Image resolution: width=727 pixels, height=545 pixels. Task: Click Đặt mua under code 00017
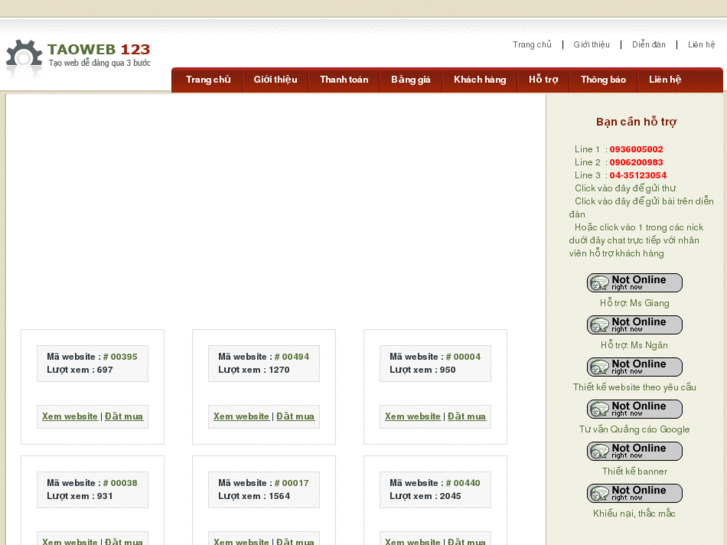pos(295,541)
